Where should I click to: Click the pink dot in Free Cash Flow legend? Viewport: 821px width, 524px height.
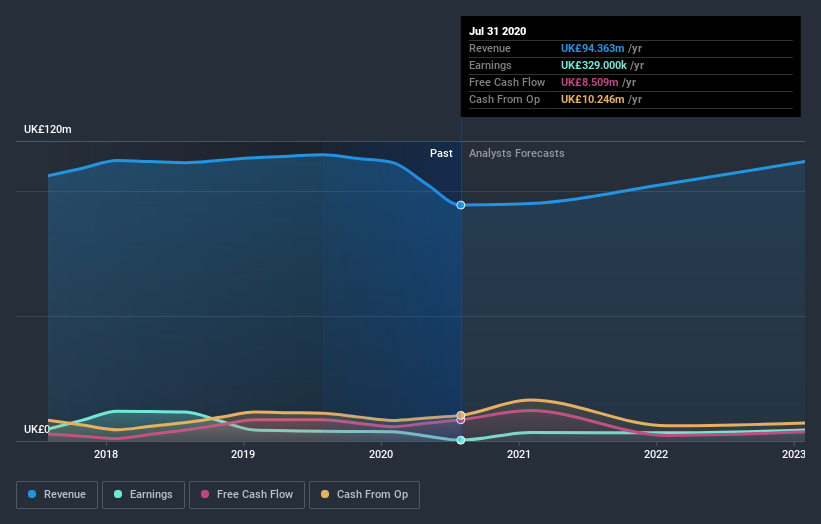click(x=205, y=494)
